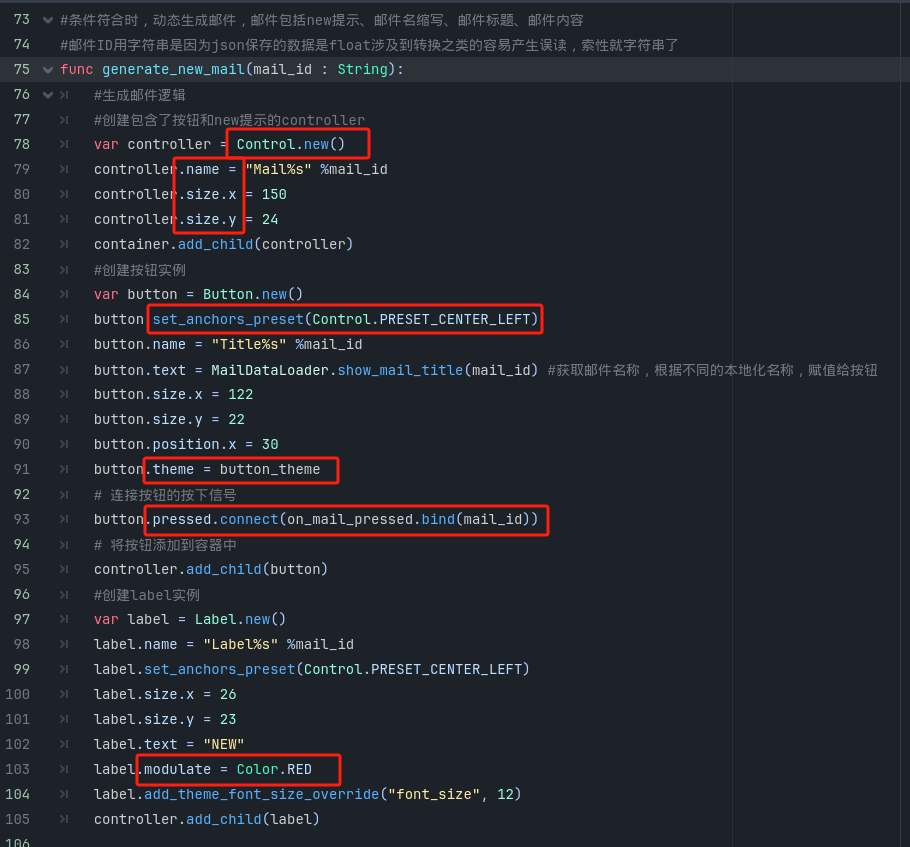Click line number 97 in the gutter
The image size is (910, 847).
21,620
